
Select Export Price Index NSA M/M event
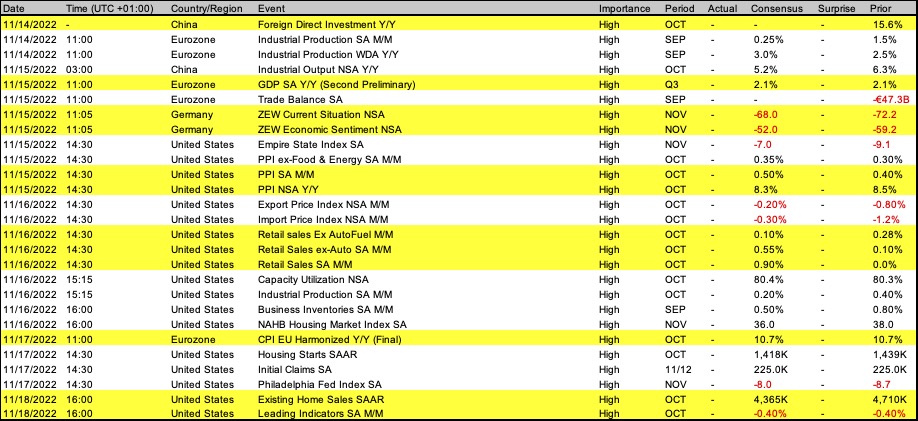click(x=323, y=204)
